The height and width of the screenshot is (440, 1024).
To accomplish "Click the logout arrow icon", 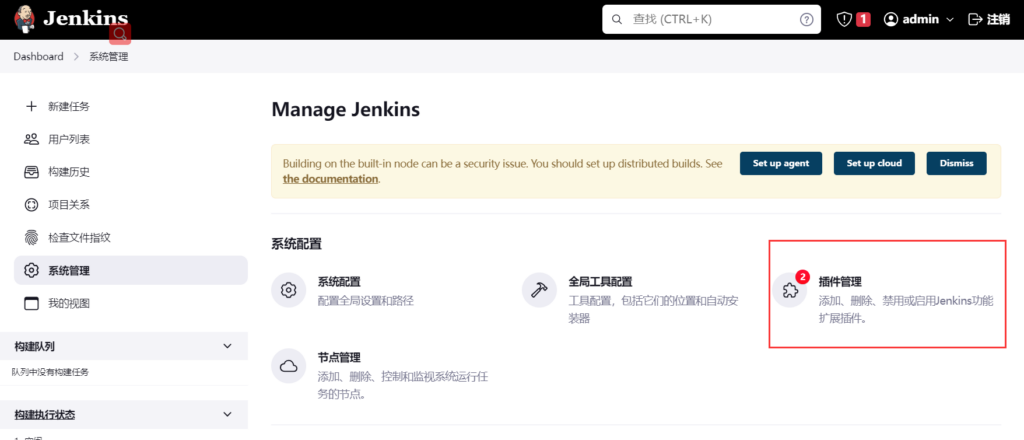I will click(975, 20).
